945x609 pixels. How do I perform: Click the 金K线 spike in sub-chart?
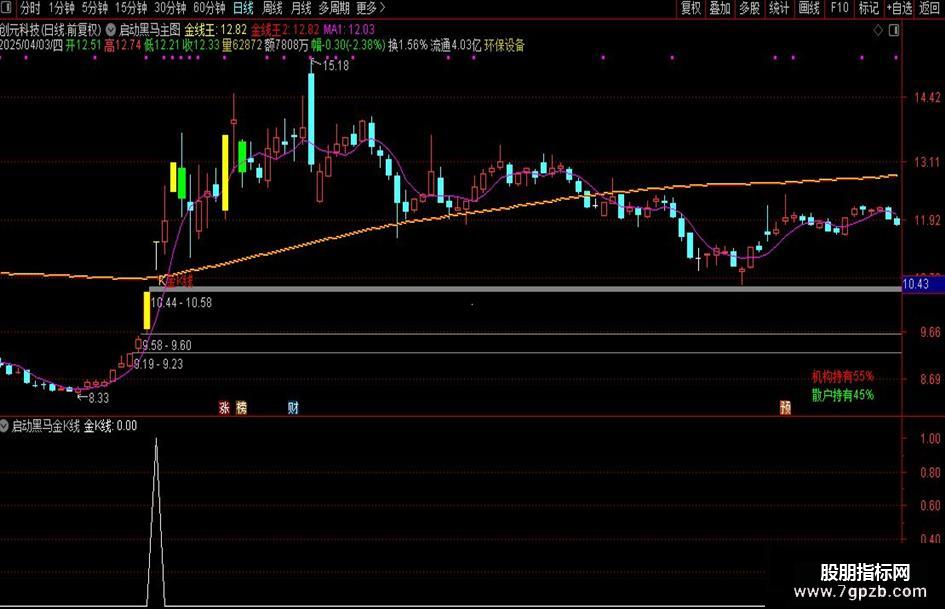156,522
